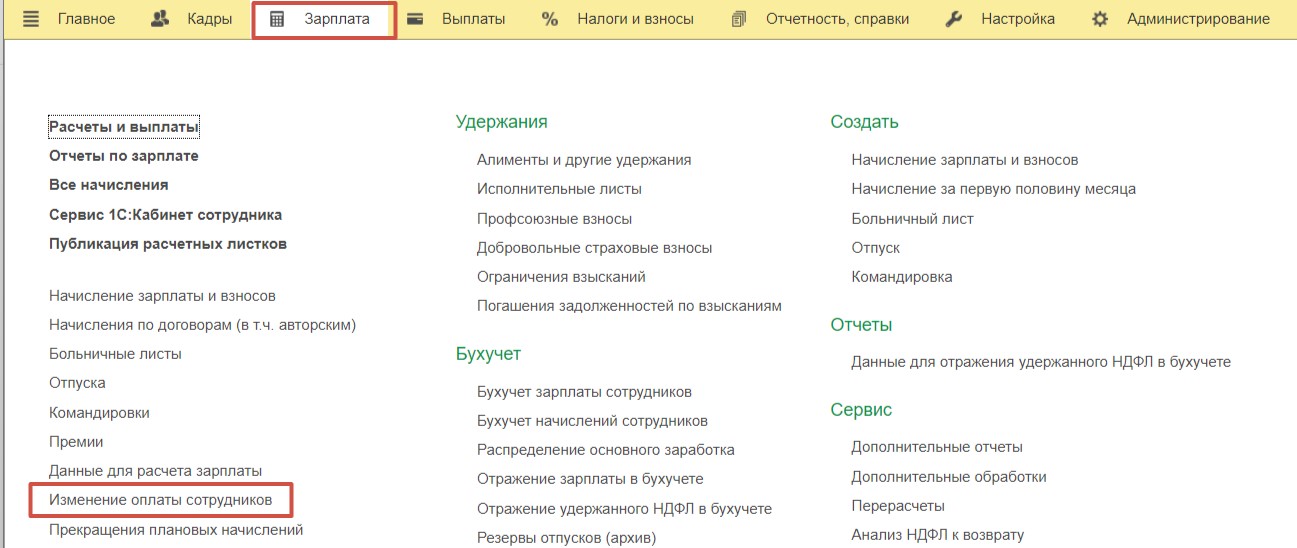The image size is (1297, 548).
Task: Open the Премии journal
Action: (76, 441)
